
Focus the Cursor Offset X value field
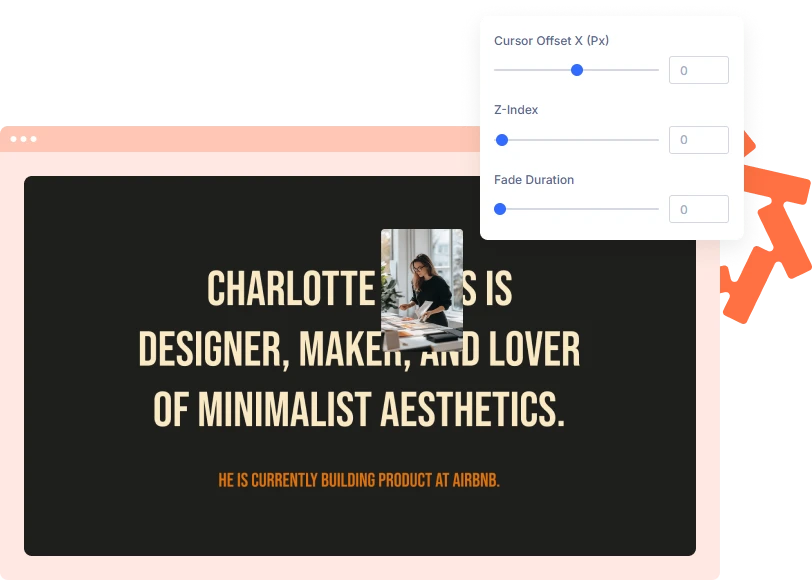pyautogui.click(x=699, y=70)
